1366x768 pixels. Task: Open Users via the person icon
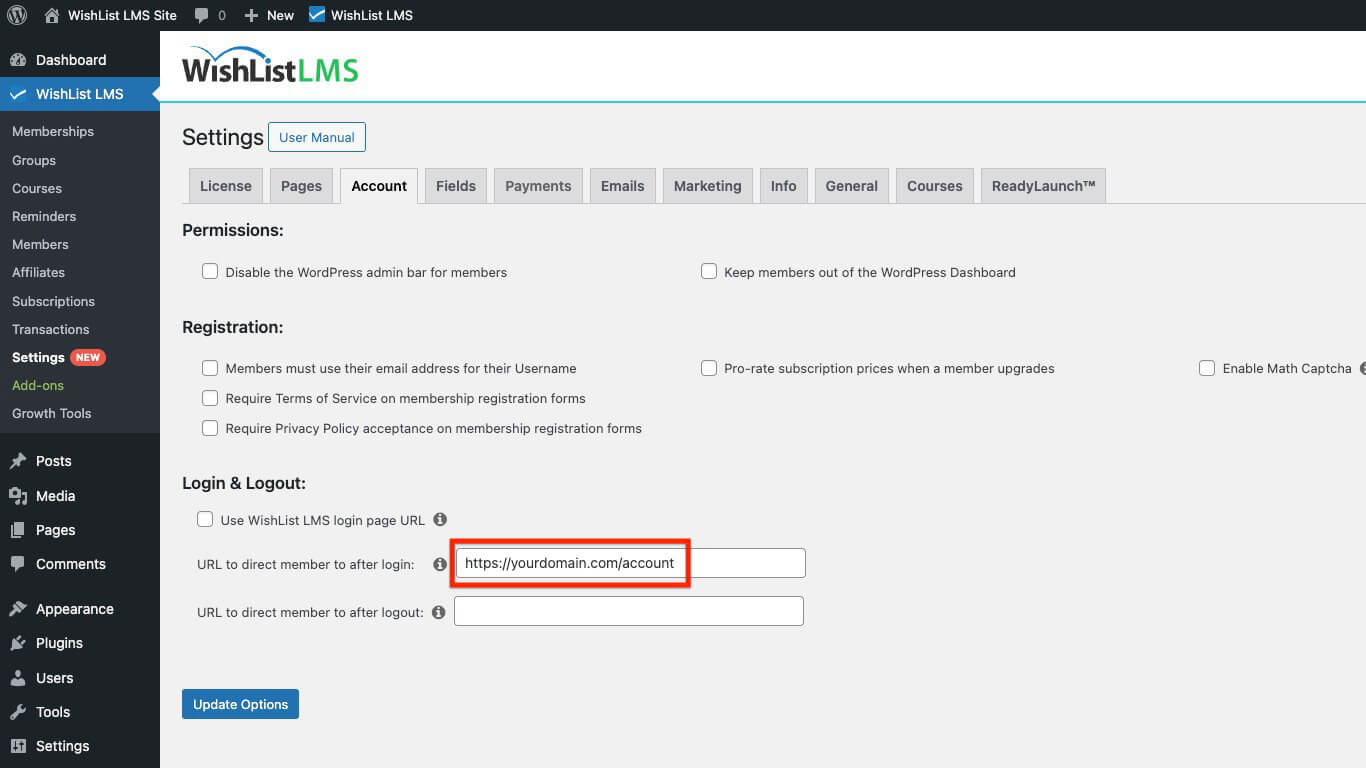pos(20,677)
